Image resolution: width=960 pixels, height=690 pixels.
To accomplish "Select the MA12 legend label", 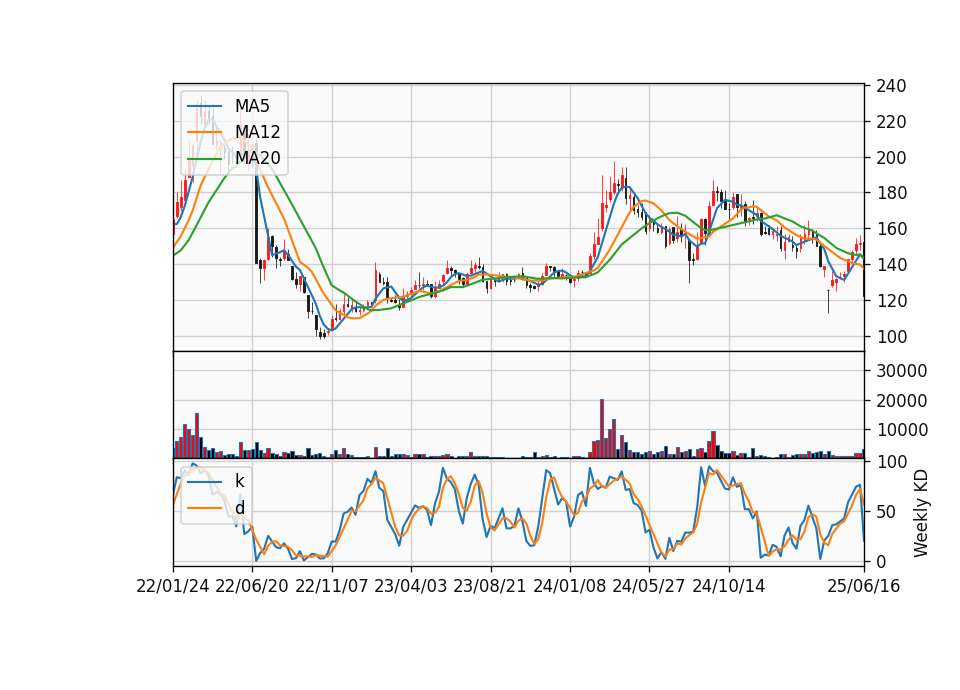I will [x=257, y=132].
